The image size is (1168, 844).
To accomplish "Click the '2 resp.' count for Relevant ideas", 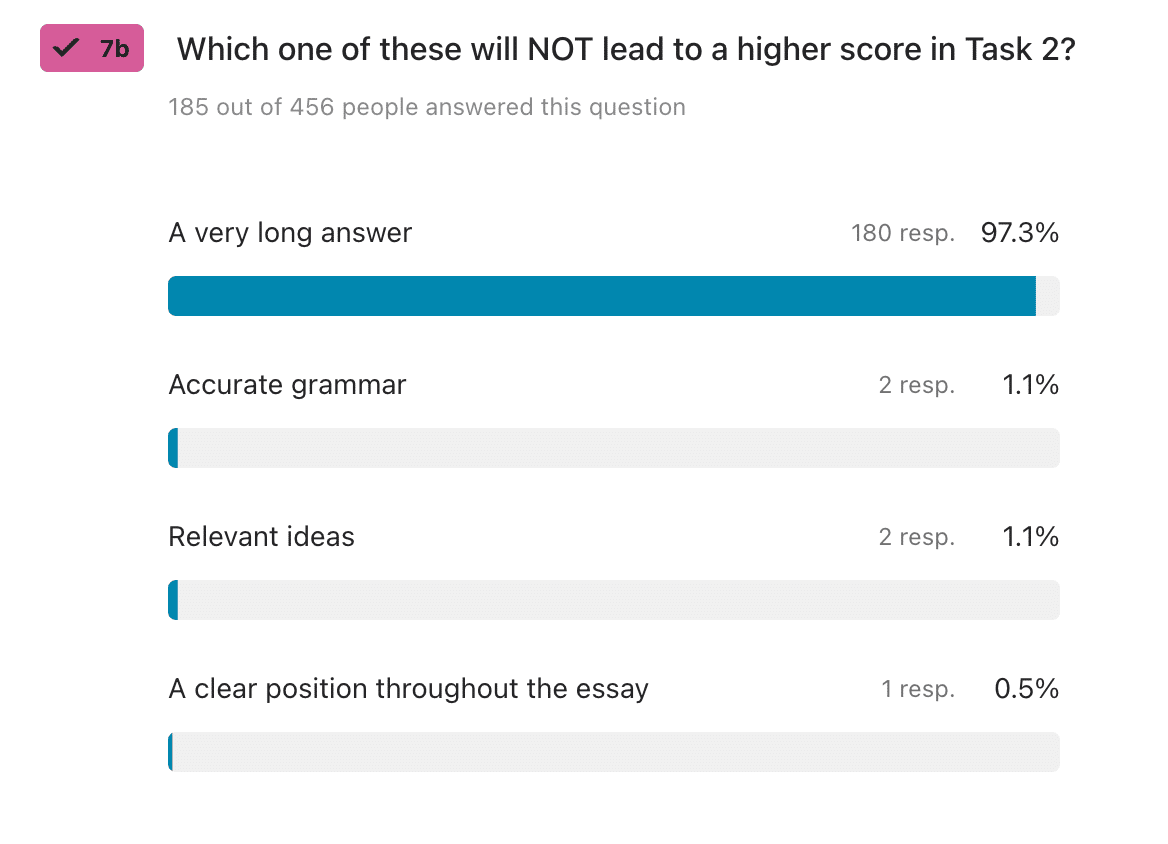I will (916, 537).
